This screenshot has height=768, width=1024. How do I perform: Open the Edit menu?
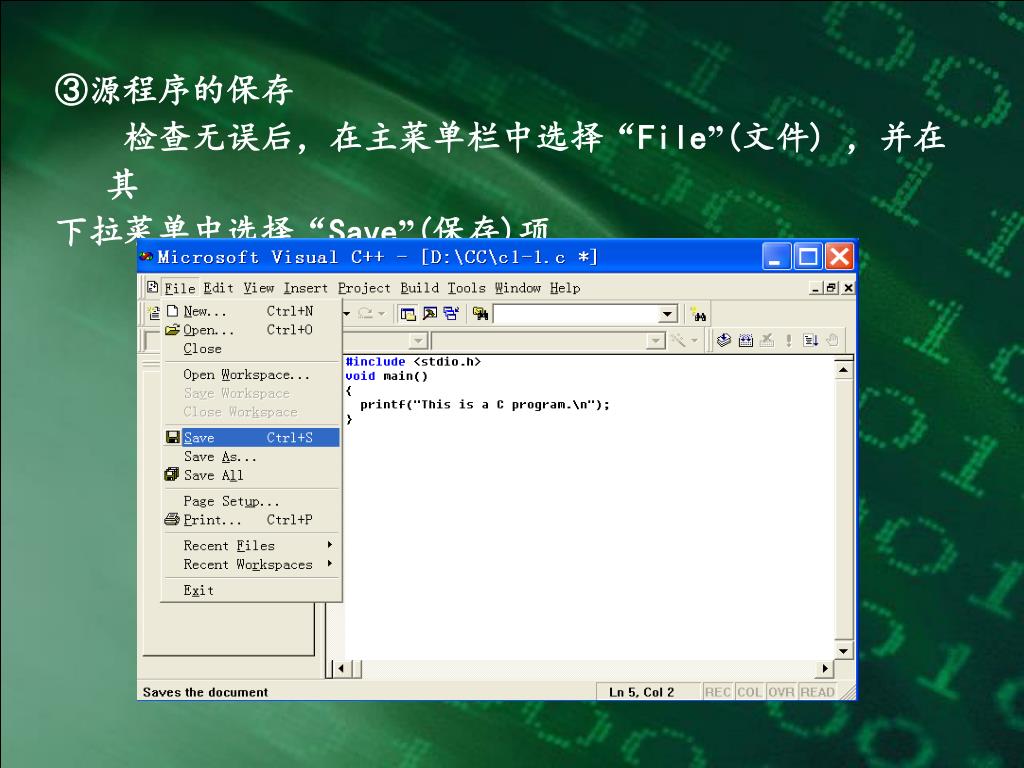pyautogui.click(x=218, y=288)
